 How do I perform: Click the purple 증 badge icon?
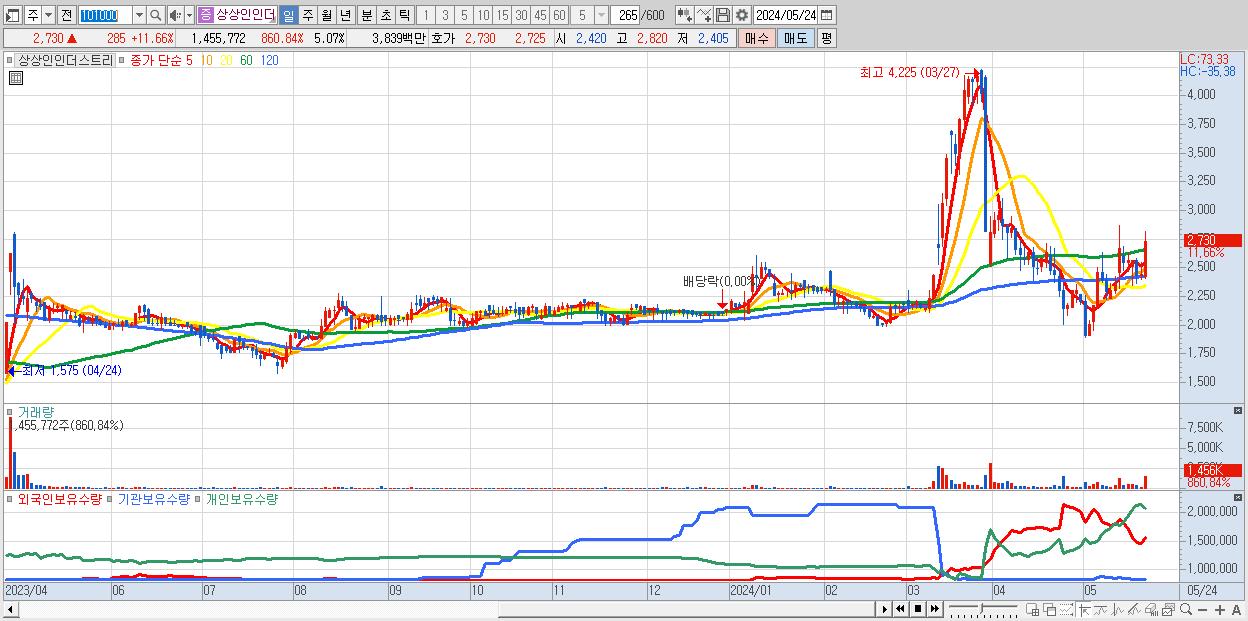point(205,15)
